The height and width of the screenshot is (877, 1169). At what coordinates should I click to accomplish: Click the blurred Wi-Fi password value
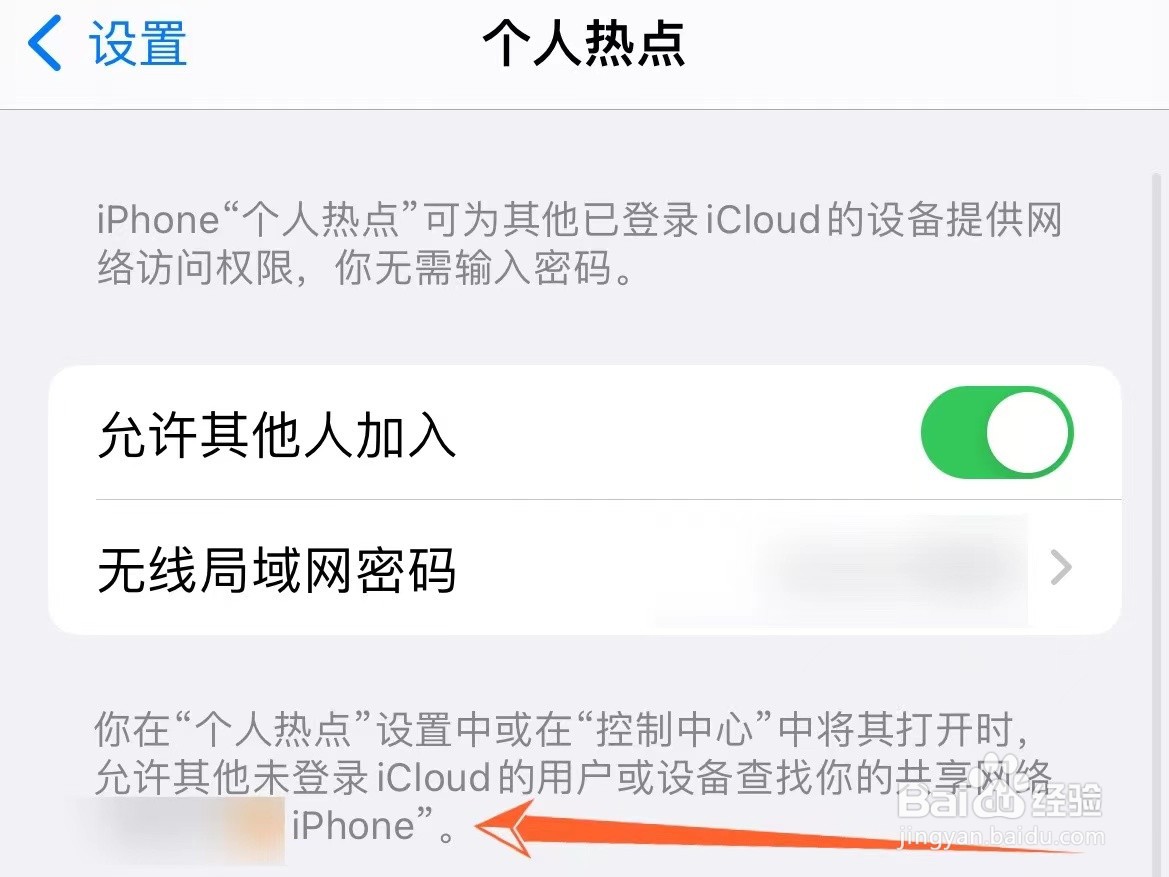[891, 568]
